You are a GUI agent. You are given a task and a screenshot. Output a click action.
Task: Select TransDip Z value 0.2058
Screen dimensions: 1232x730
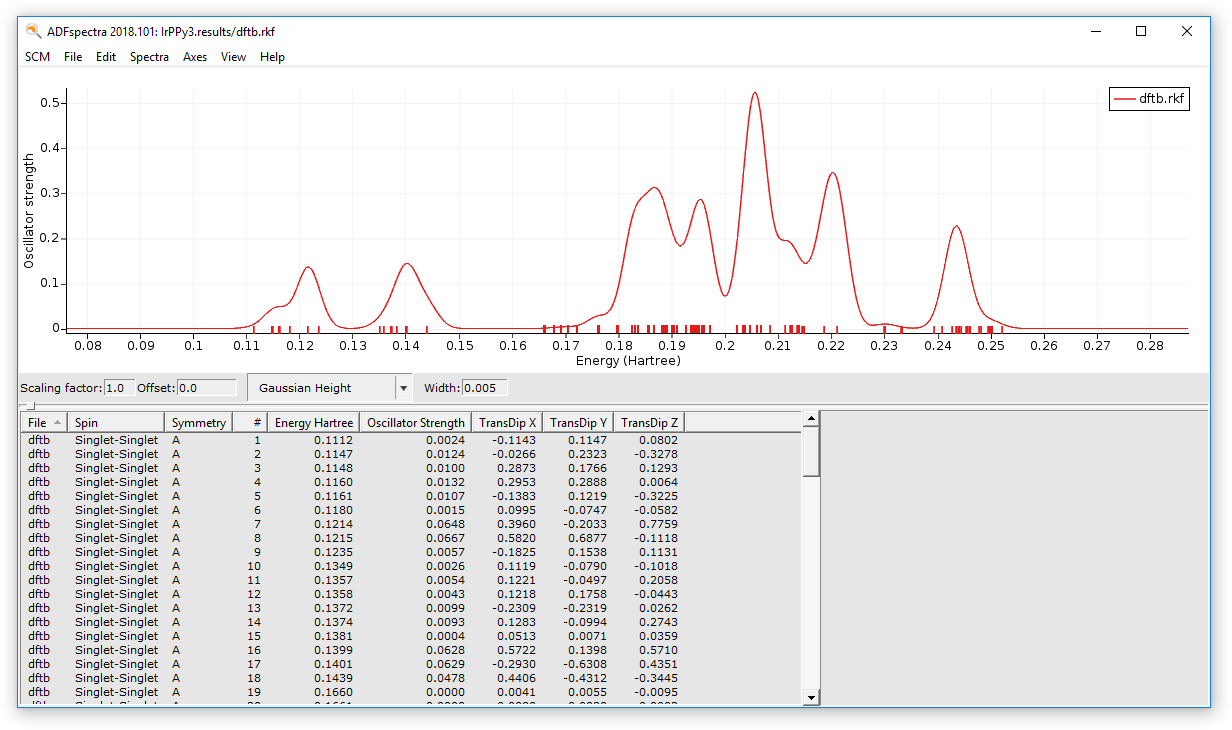coord(659,580)
